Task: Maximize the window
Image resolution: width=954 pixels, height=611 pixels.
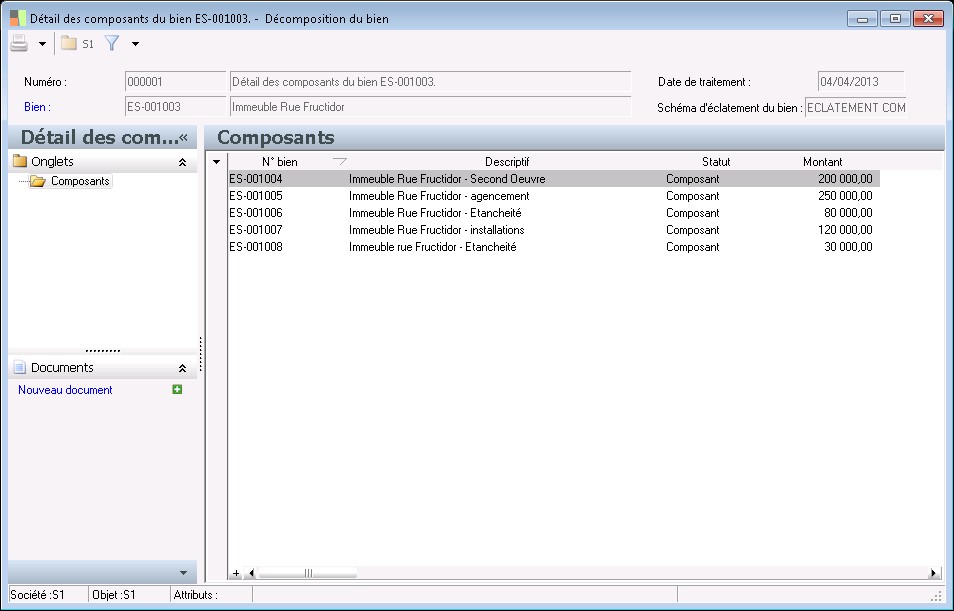Action: pos(896,18)
